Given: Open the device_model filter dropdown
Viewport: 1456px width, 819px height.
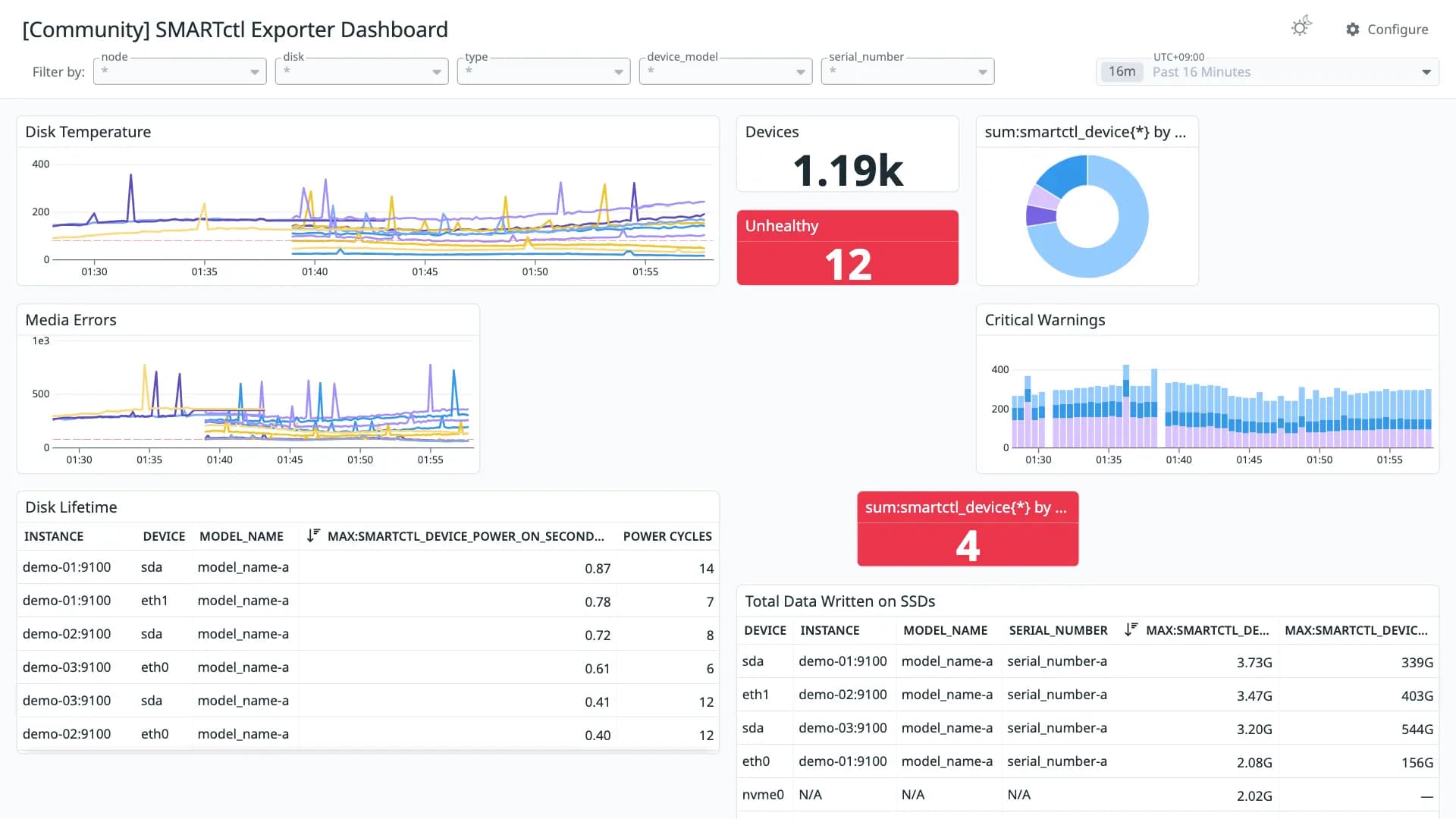Looking at the screenshot, I should pyautogui.click(x=726, y=71).
